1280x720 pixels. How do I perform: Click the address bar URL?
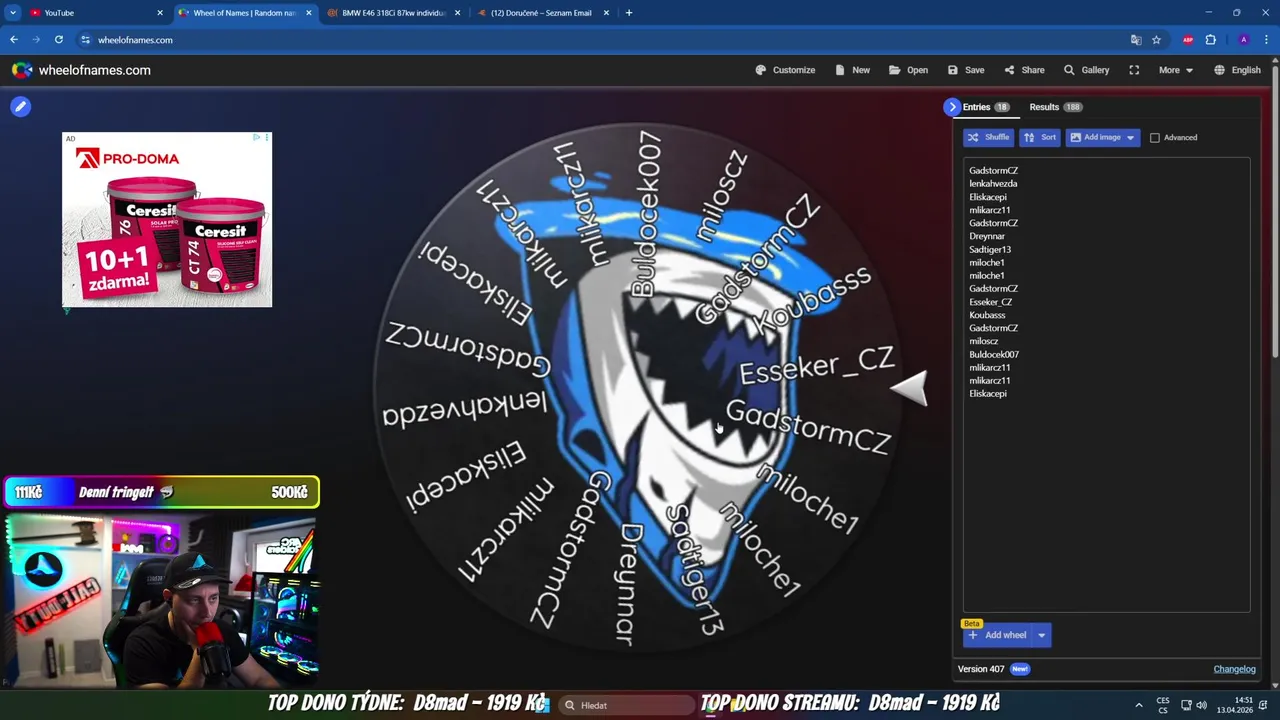[135, 40]
